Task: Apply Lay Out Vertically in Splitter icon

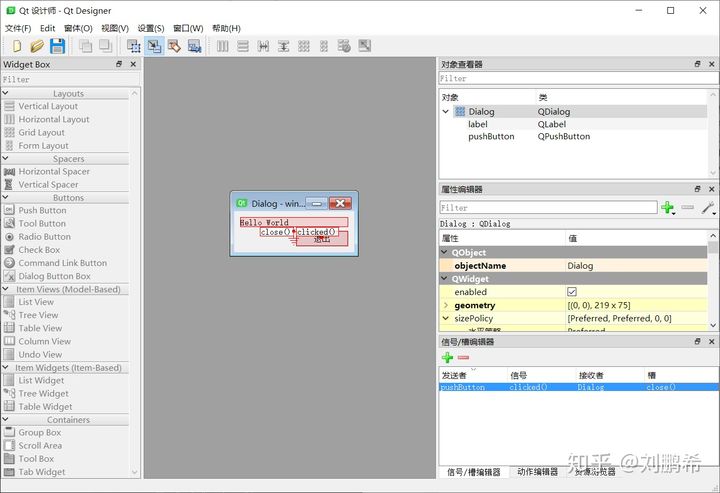Action: click(x=283, y=46)
